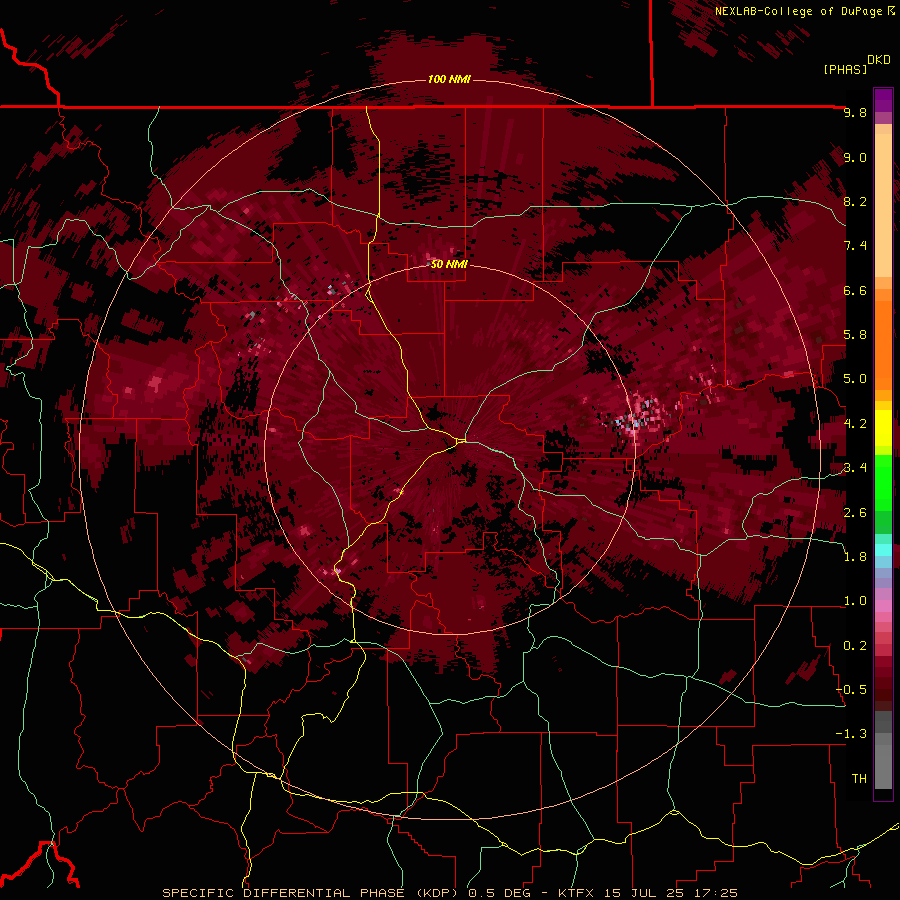Pick the cyan segment of the color bar
This screenshot has width=900, height=900.
click(883, 550)
